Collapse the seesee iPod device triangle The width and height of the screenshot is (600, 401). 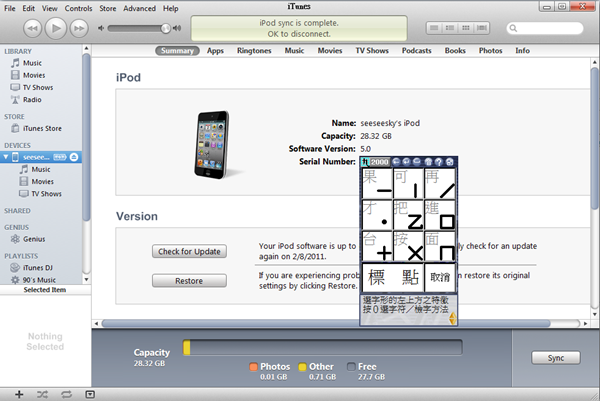(5, 157)
